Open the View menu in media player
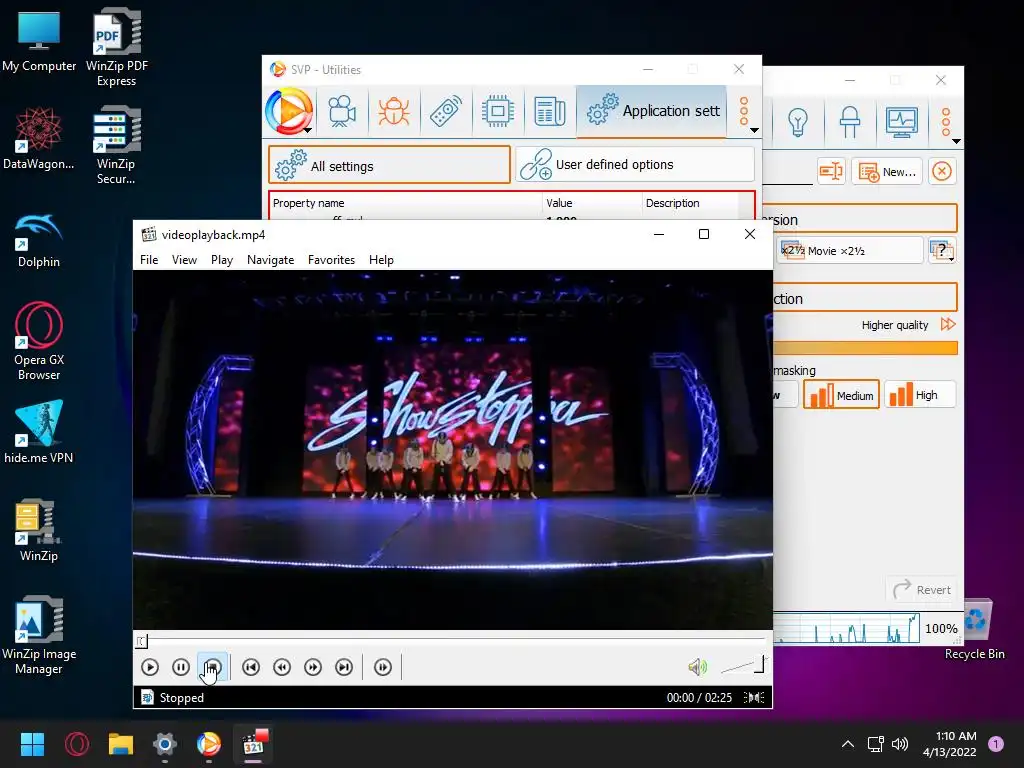The image size is (1024, 768). (184, 260)
